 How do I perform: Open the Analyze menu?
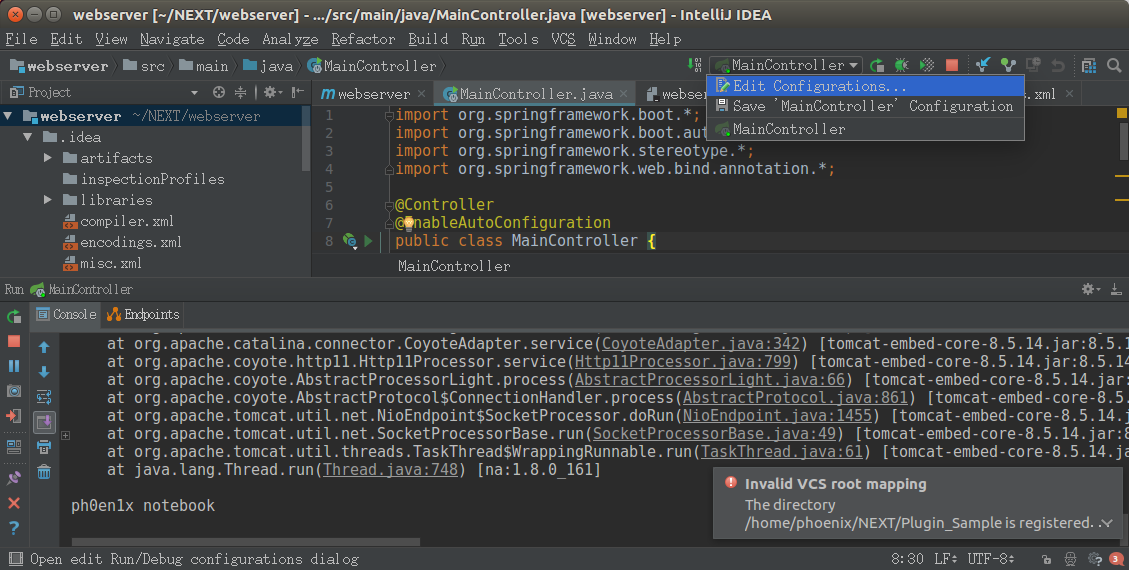coord(290,39)
